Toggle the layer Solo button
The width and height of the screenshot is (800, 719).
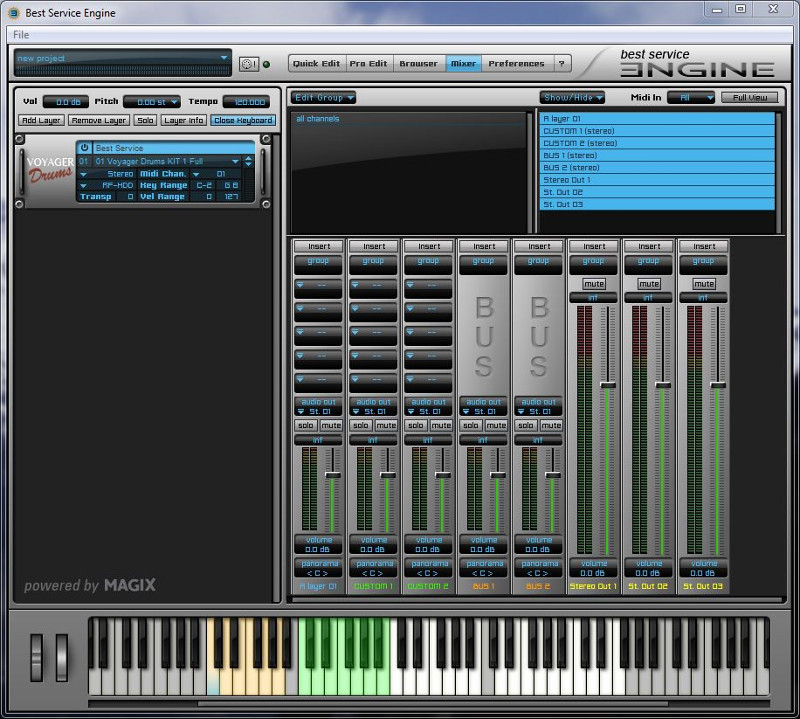(145, 120)
